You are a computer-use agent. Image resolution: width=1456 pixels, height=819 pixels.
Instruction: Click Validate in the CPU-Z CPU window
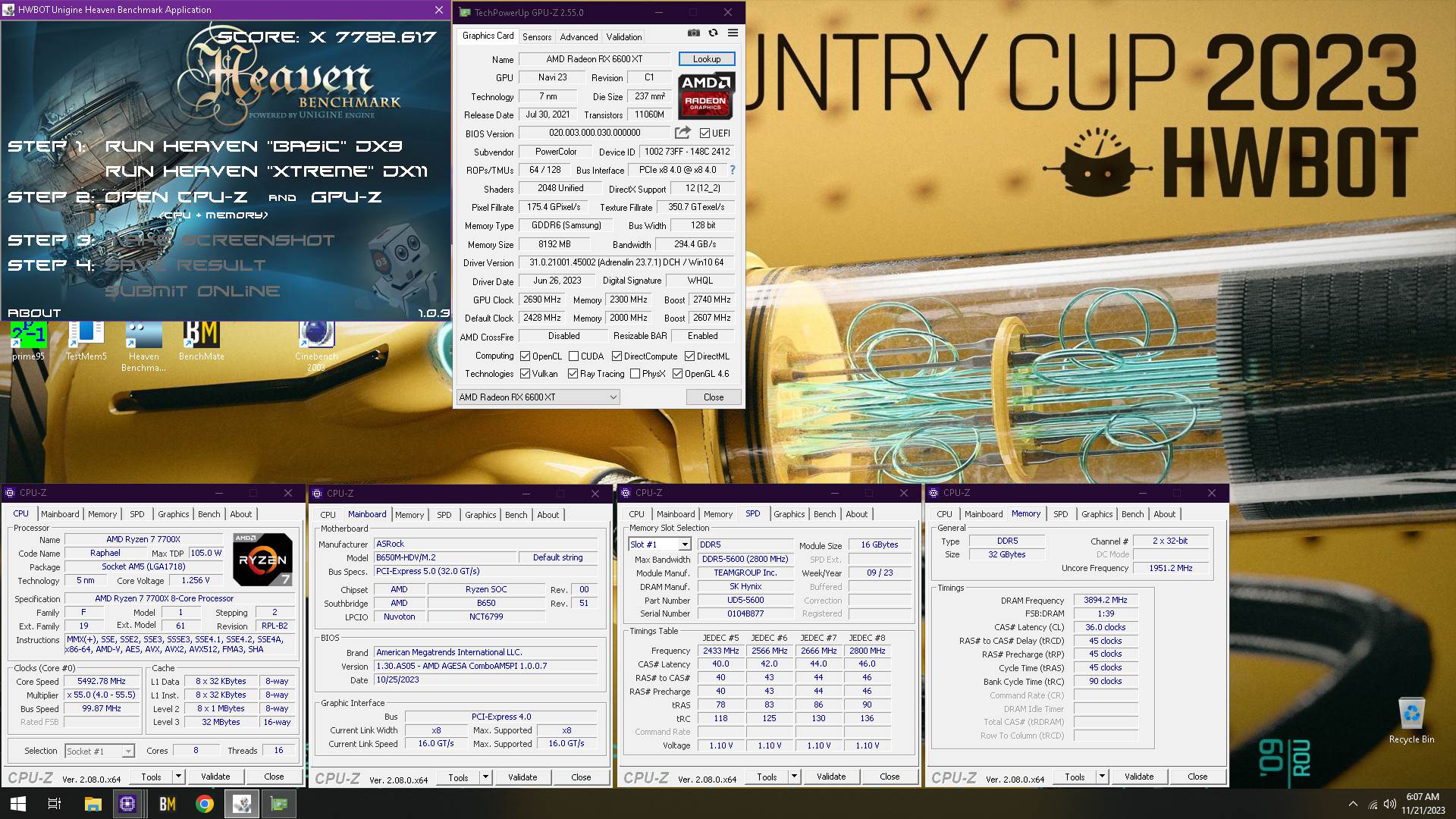pos(215,777)
